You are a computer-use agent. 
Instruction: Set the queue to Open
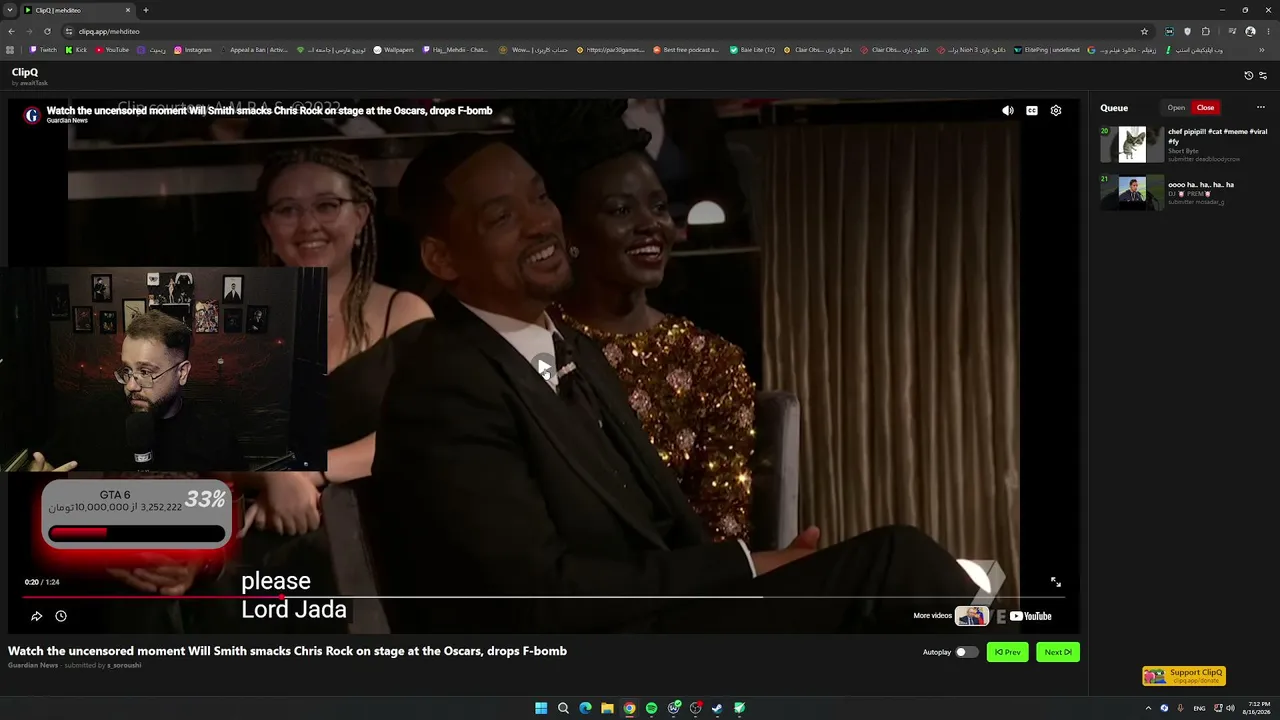(1176, 108)
